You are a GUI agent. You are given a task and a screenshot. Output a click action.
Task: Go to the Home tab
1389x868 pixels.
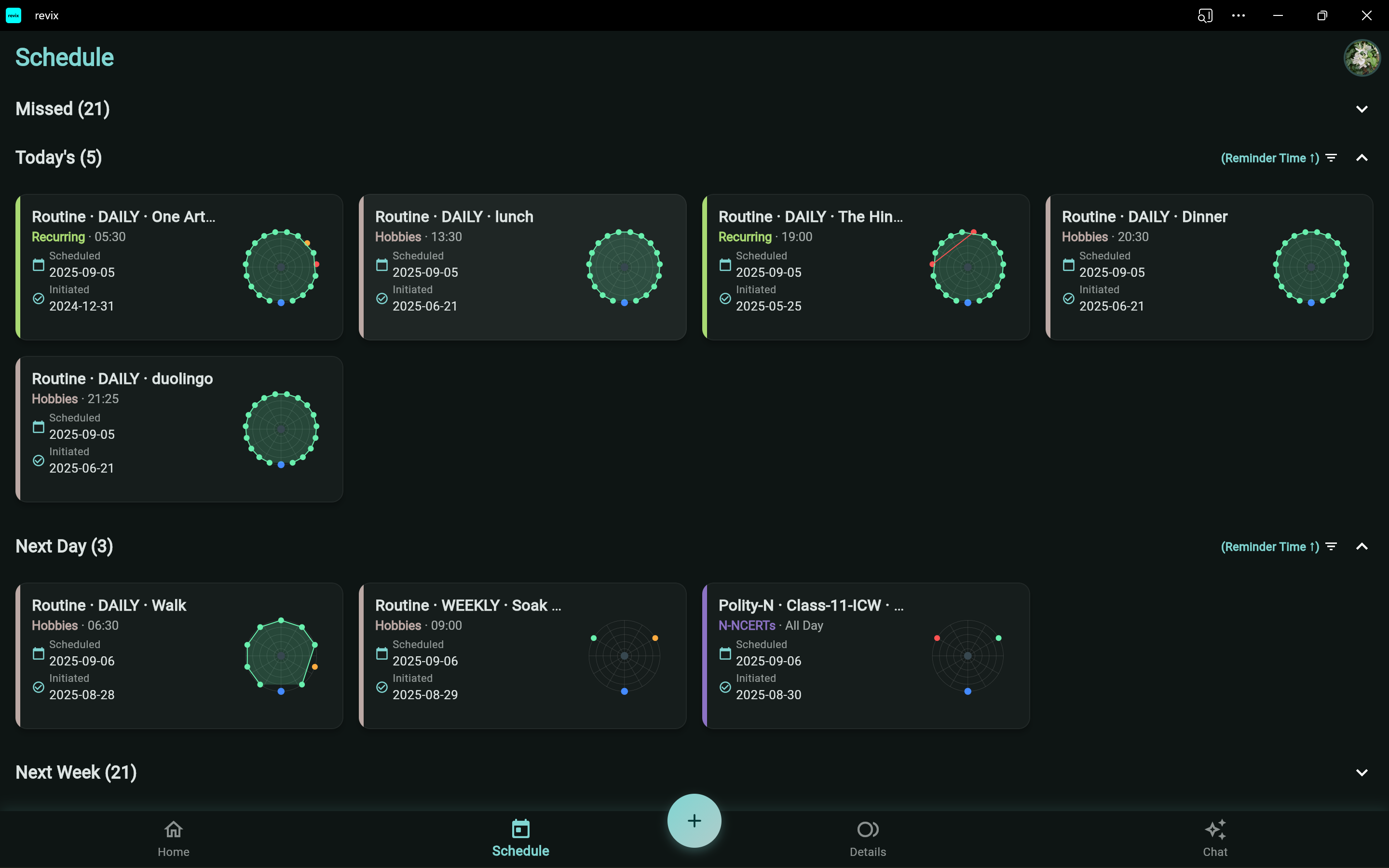(x=173, y=838)
